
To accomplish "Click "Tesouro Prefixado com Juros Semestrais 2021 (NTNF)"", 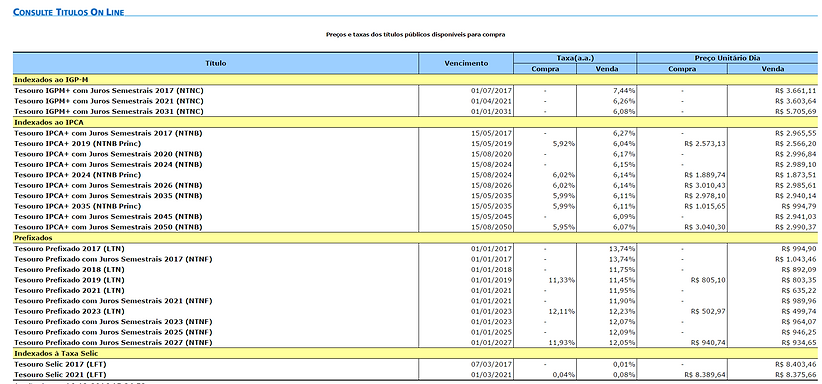I will (113, 301).
